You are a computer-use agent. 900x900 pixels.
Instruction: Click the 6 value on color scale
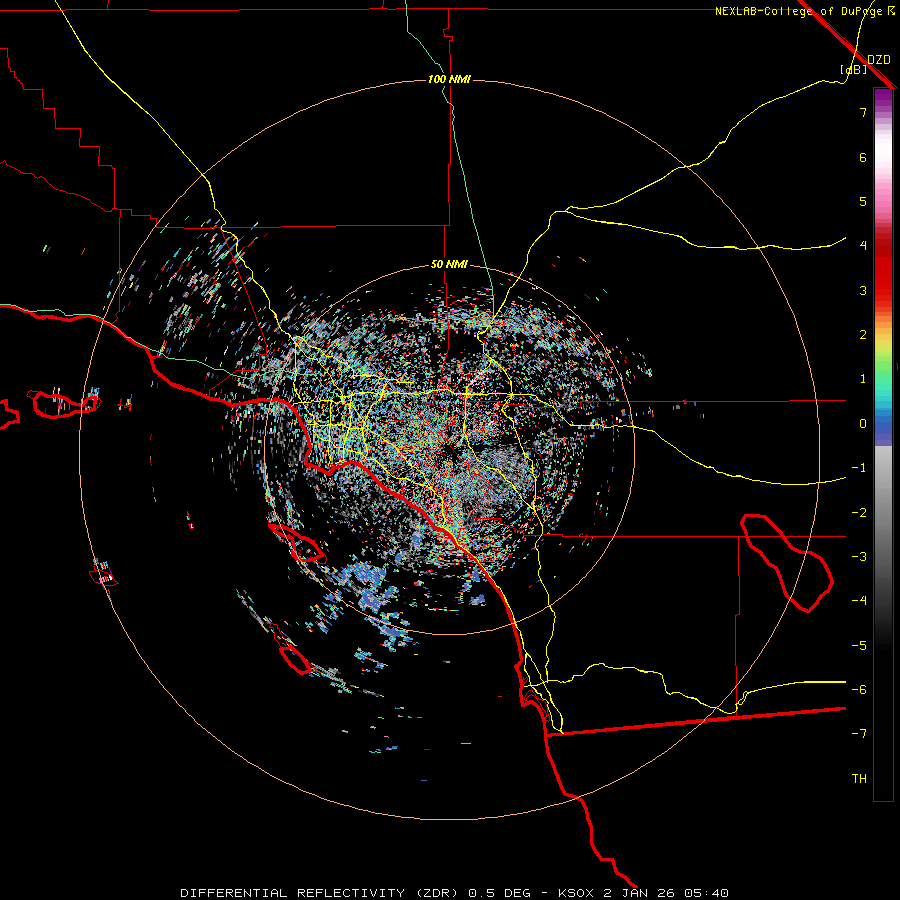pos(863,157)
